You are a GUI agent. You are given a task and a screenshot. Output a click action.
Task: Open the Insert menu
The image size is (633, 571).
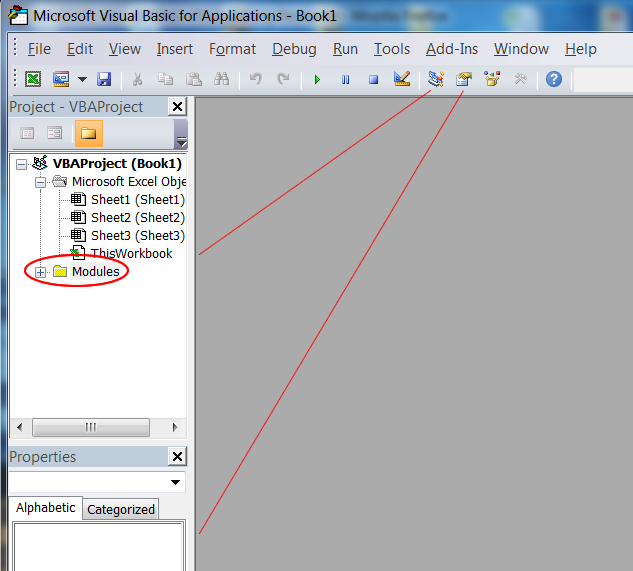click(175, 49)
